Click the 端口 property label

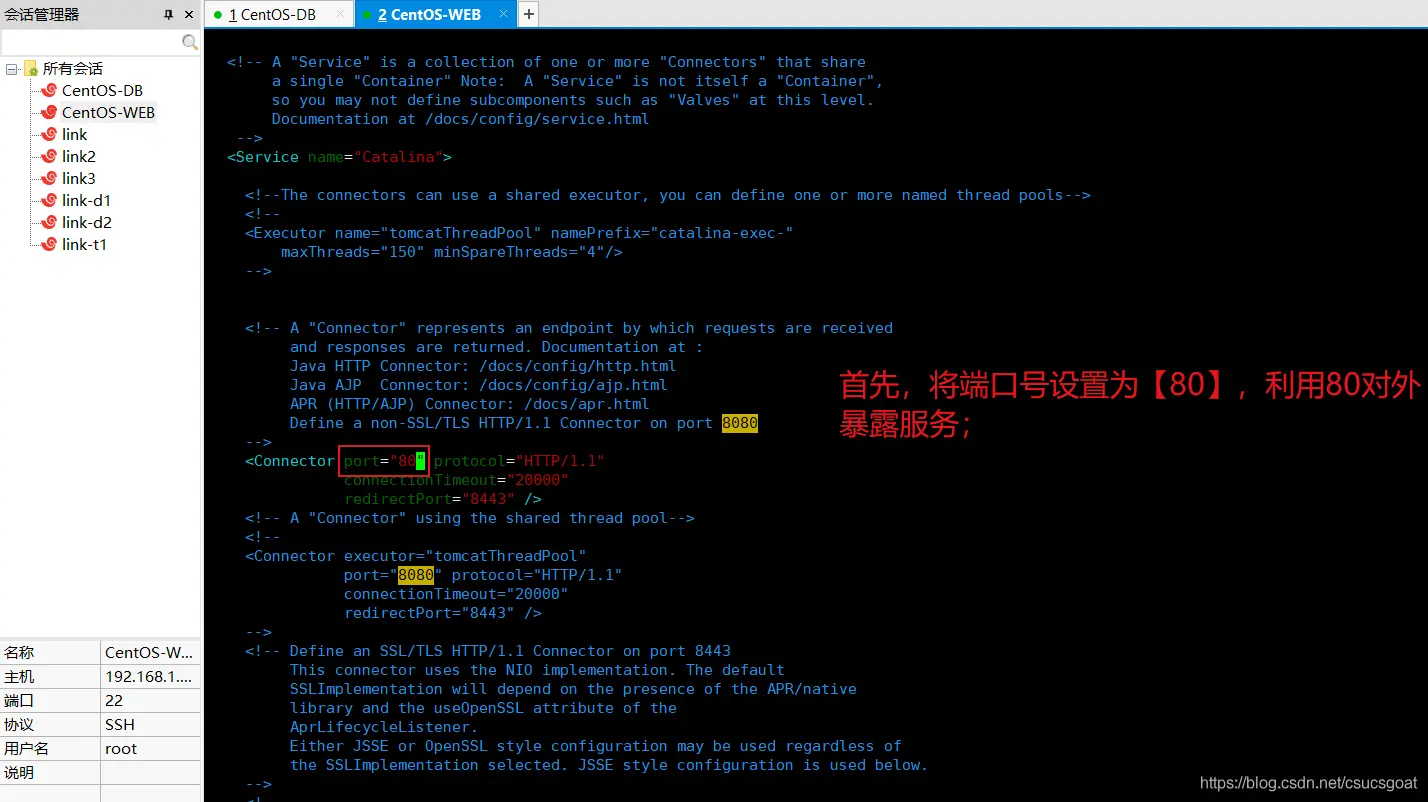19,700
